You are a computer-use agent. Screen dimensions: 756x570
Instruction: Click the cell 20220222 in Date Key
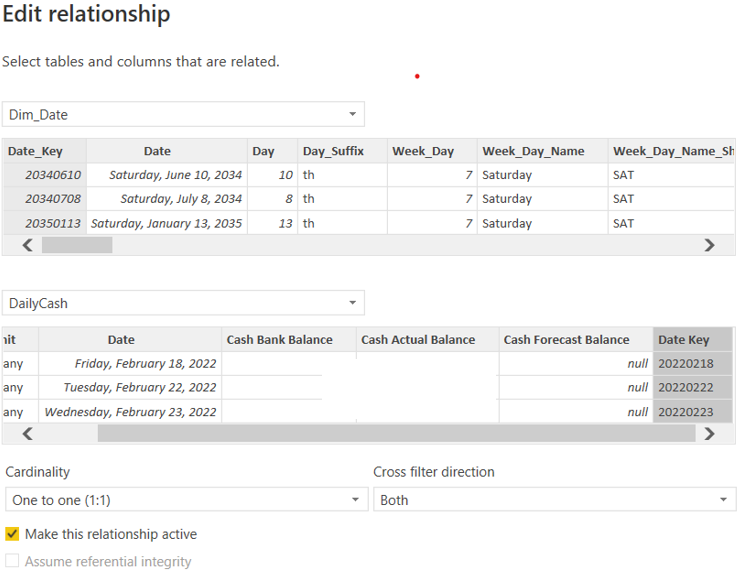[x=693, y=387]
